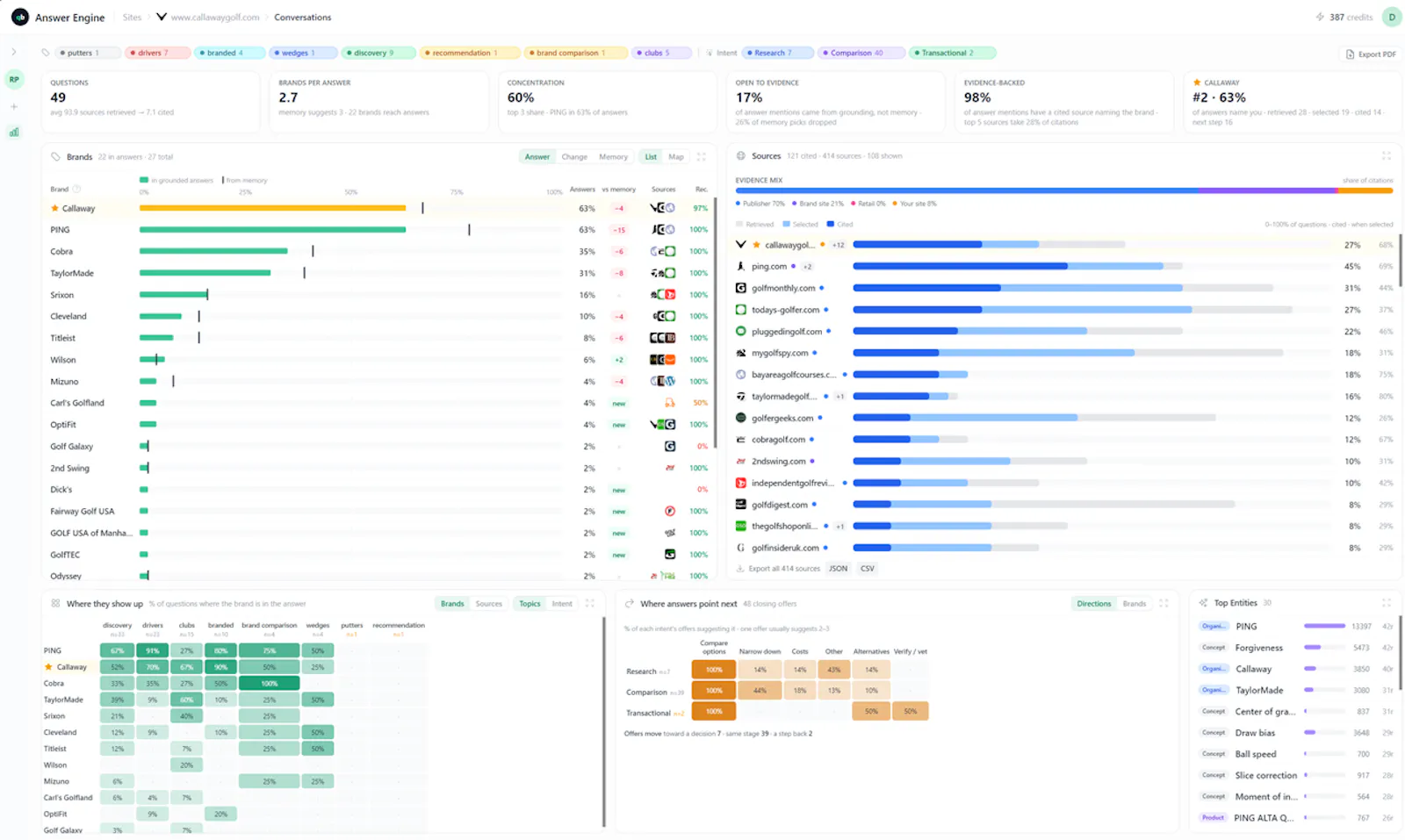
Task: Click the info icon next to Brand header
Action: point(76,189)
